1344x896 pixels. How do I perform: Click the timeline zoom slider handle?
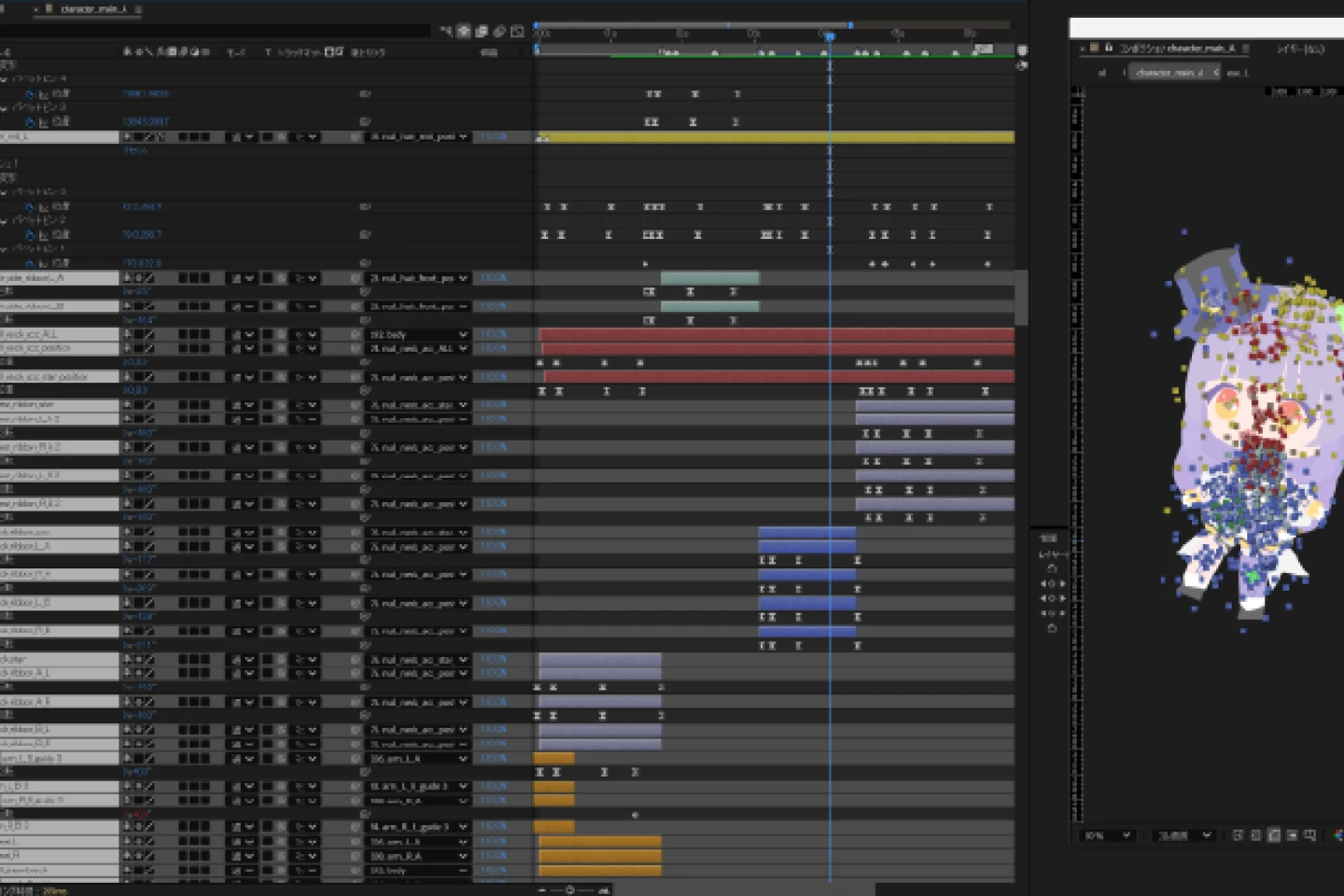pos(569,890)
